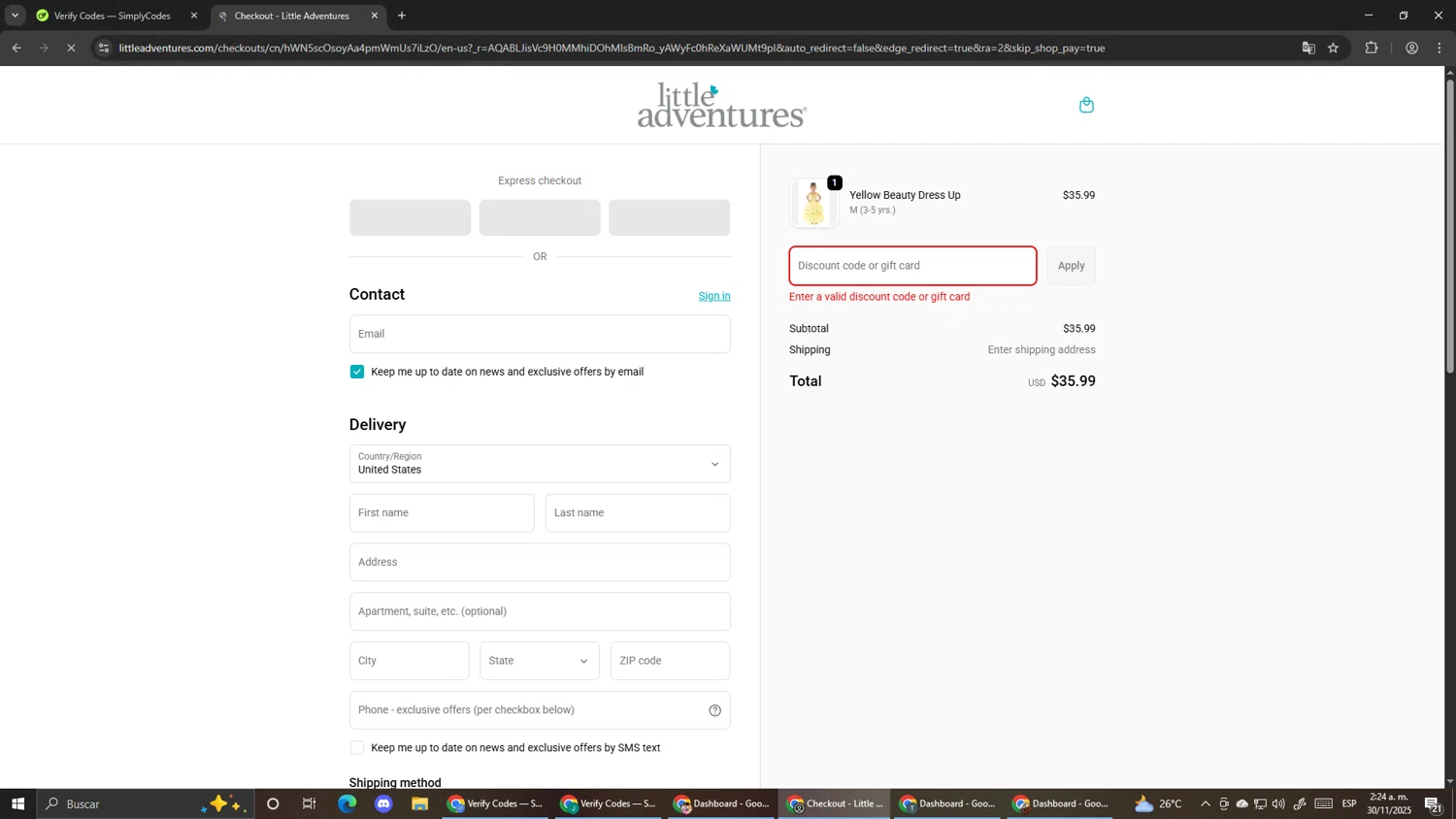The height and width of the screenshot is (819, 1456).
Task: Click the Sign in link
Action: (714, 296)
